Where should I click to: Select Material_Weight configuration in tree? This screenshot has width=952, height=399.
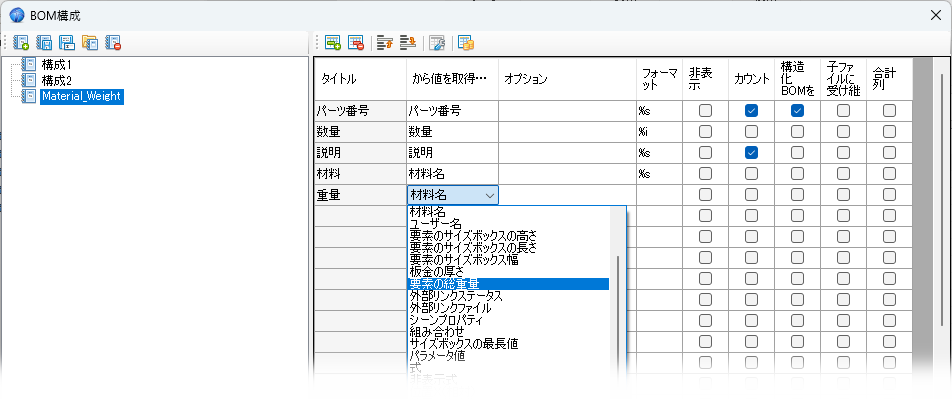[82, 96]
